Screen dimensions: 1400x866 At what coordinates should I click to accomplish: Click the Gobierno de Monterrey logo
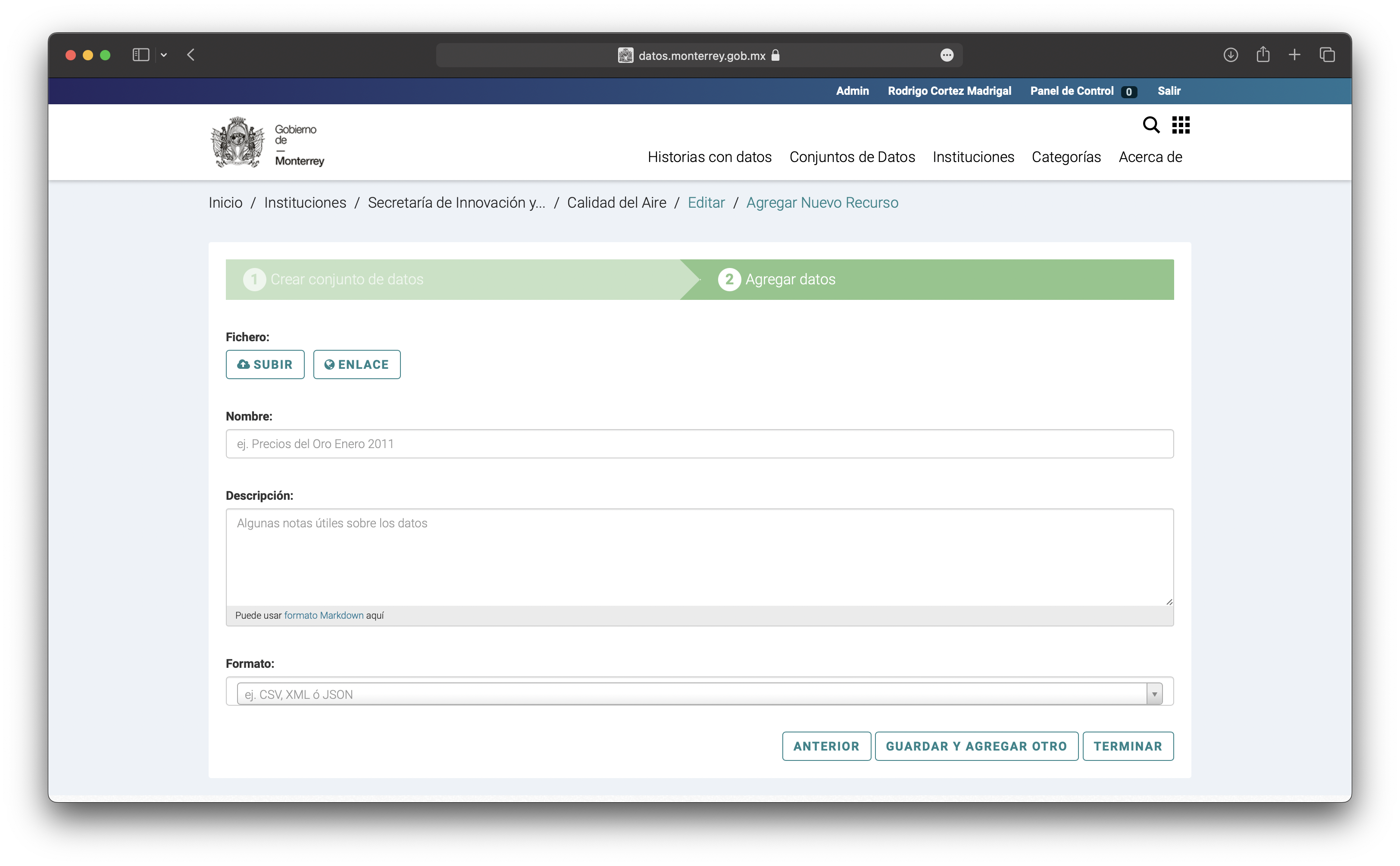tap(267, 142)
